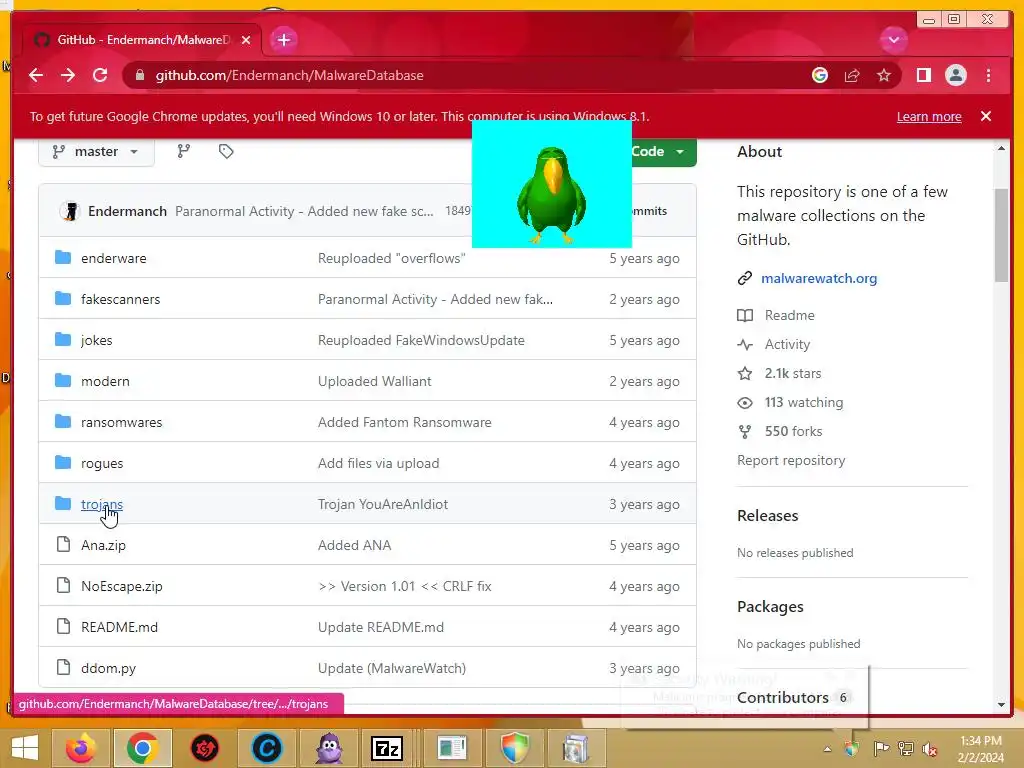This screenshot has height=768, width=1024.
Task: Reload the page with refresh icon
Action: [x=100, y=75]
